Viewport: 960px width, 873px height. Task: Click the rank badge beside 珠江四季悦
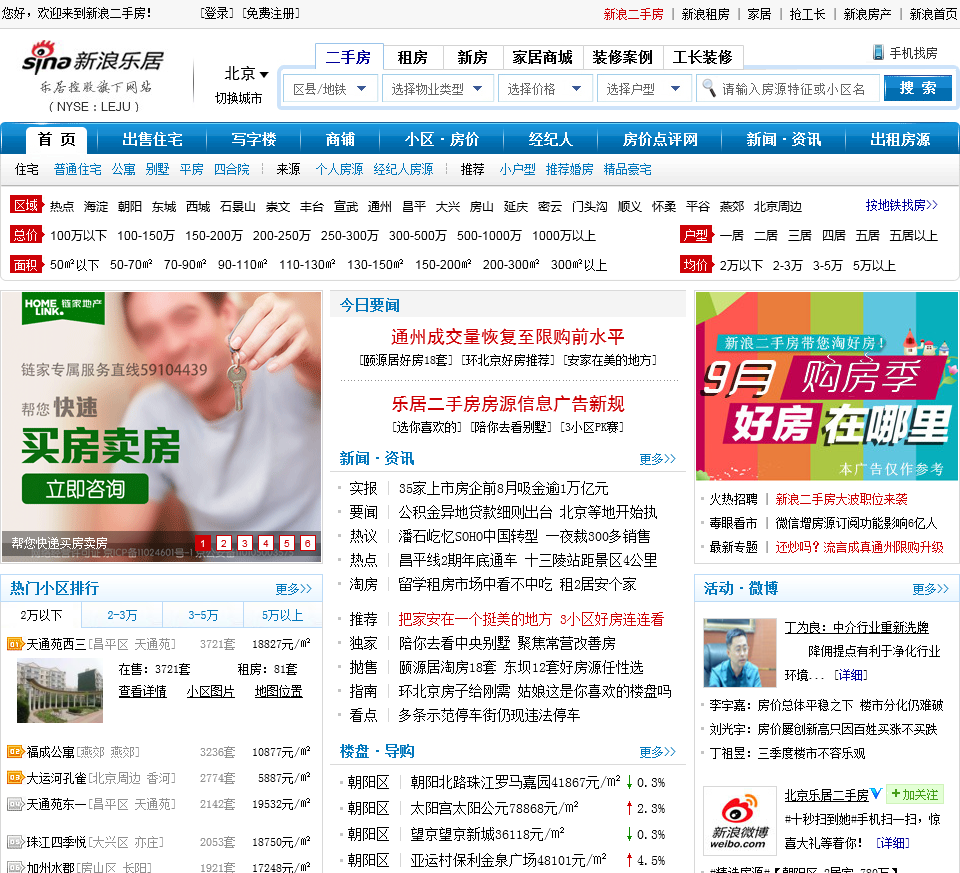coord(15,842)
